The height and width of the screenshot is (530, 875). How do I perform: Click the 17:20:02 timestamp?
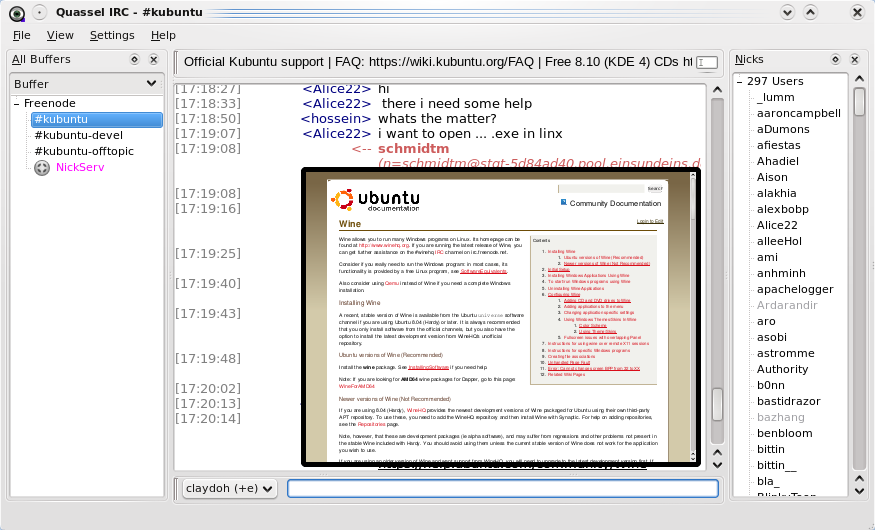208,389
